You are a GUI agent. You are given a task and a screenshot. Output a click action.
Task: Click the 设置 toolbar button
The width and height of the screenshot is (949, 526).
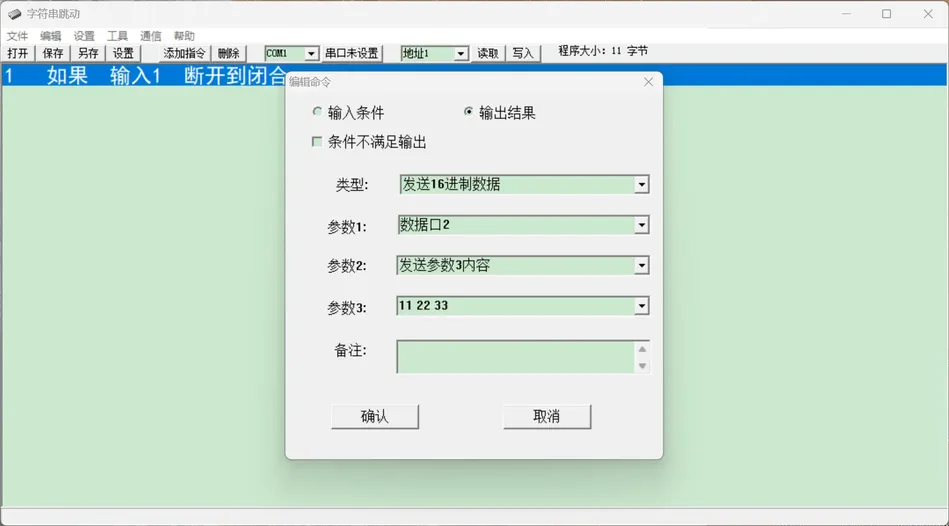coord(123,53)
